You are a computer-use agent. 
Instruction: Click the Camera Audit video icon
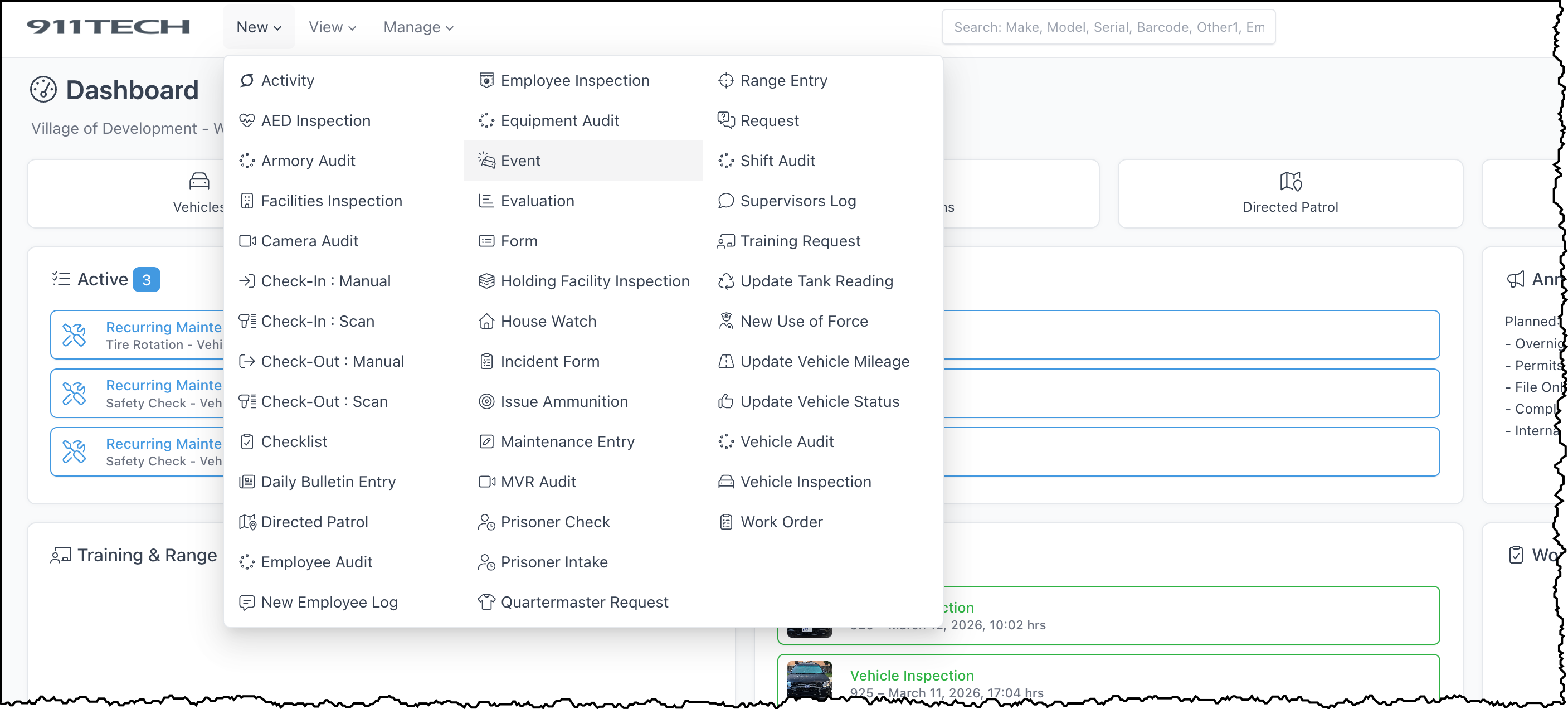tap(246, 241)
